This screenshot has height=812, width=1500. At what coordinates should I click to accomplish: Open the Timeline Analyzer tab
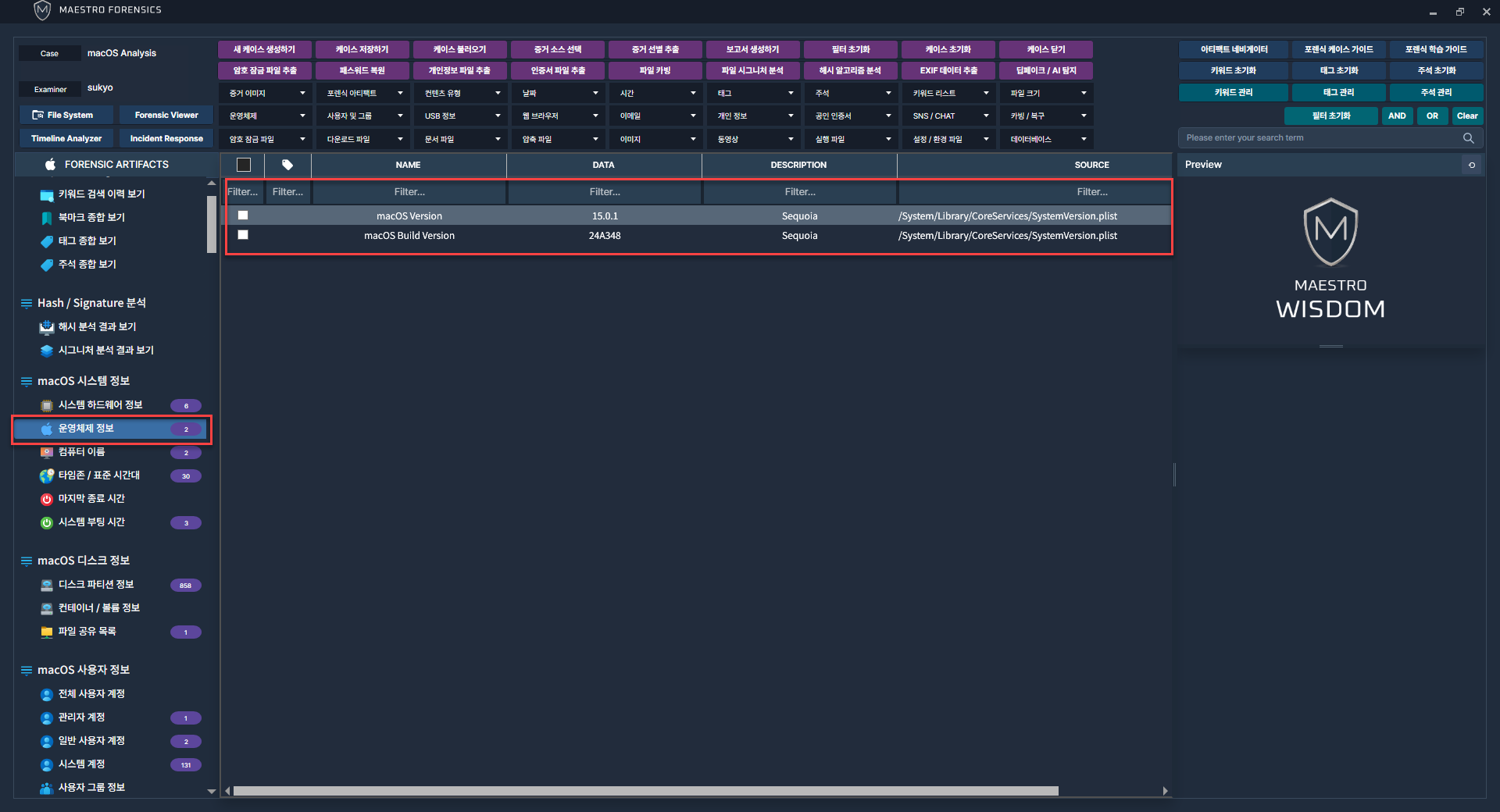pyautogui.click(x=66, y=139)
